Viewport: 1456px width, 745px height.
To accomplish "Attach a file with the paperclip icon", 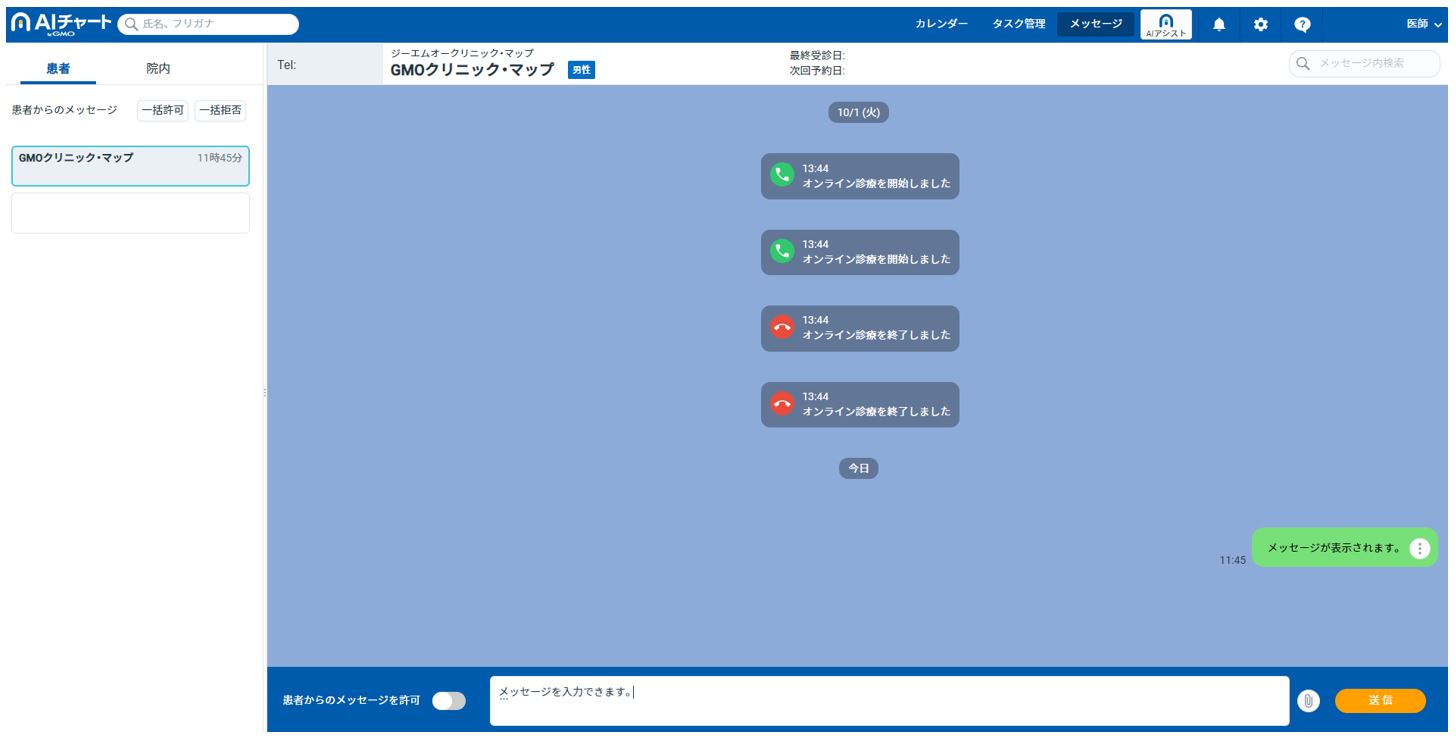I will [x=1309, y=701].
